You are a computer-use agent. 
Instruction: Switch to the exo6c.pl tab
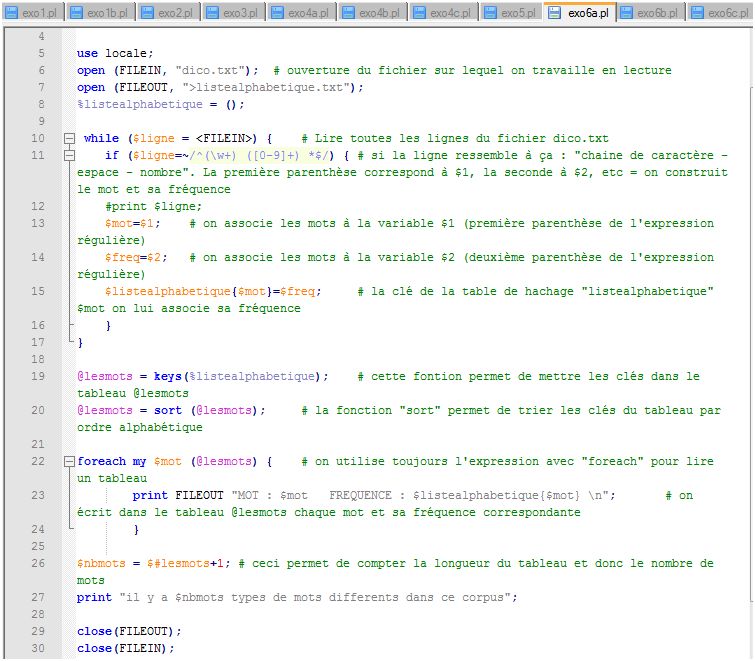(720, 13)
